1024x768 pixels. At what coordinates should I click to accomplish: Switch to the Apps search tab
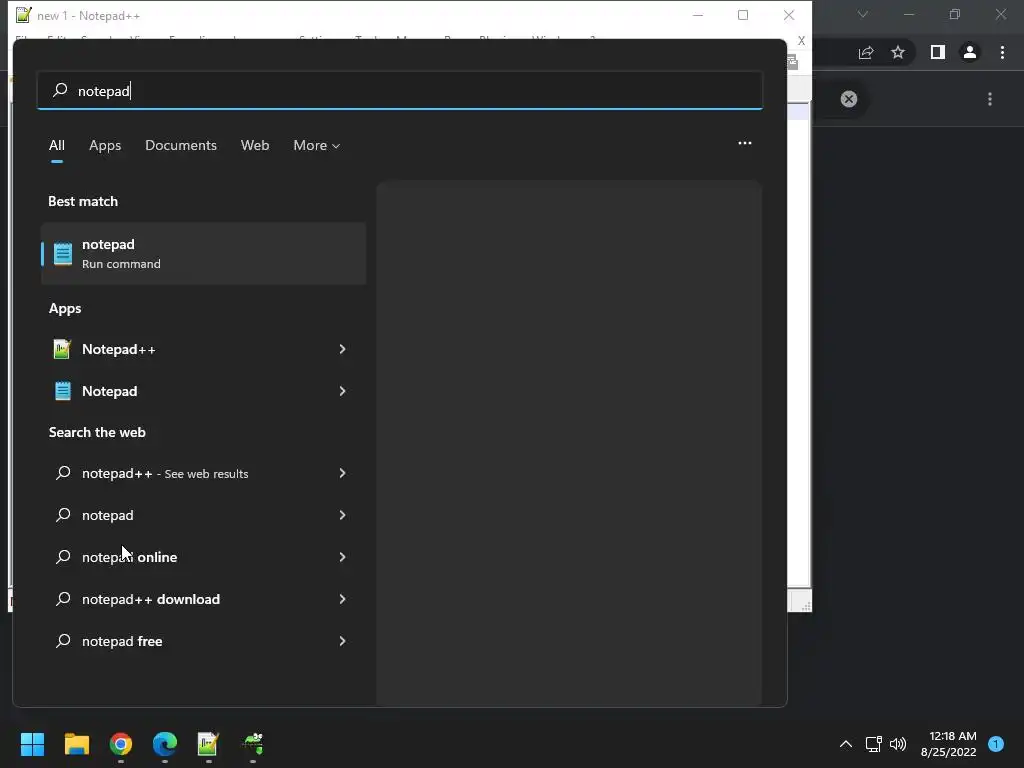point(105,145)
